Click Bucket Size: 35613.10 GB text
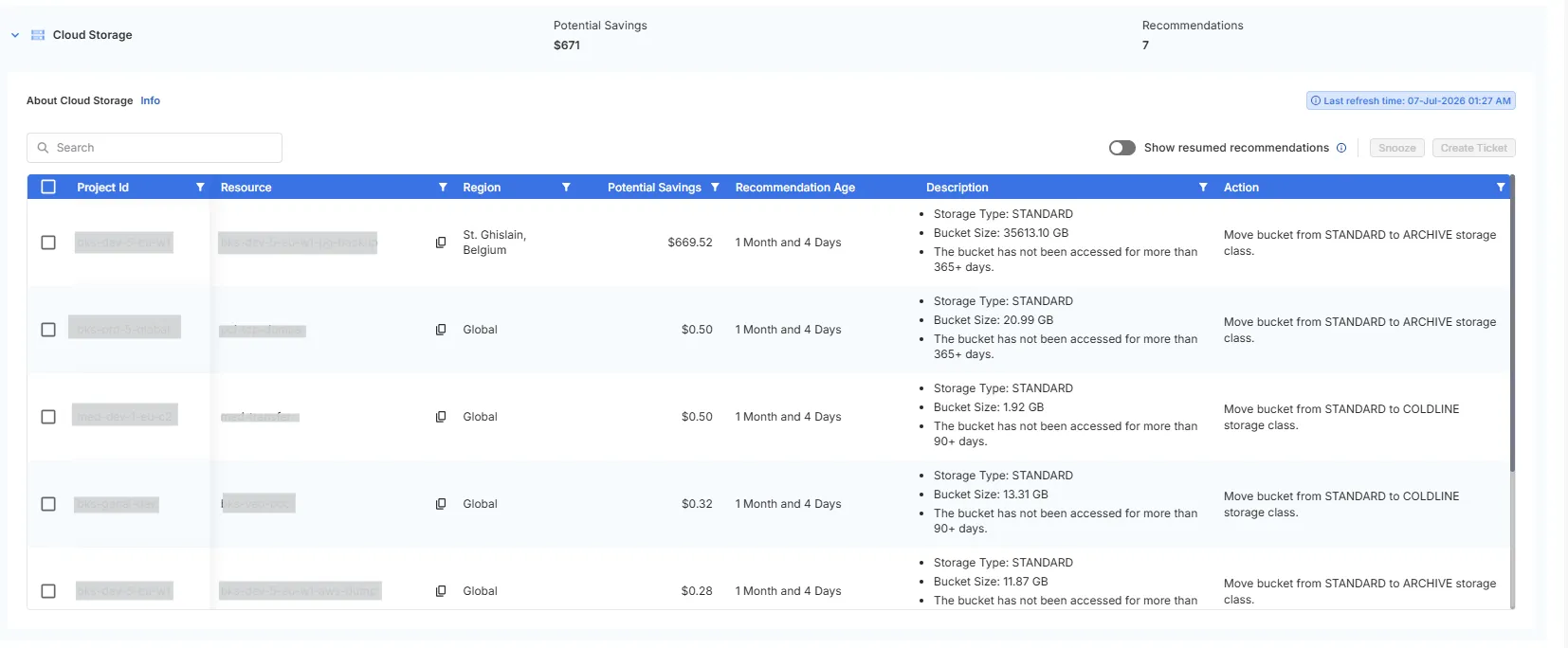Image resolution: width=1568 pixels, height=648 pixels. tap(1001, 233)
